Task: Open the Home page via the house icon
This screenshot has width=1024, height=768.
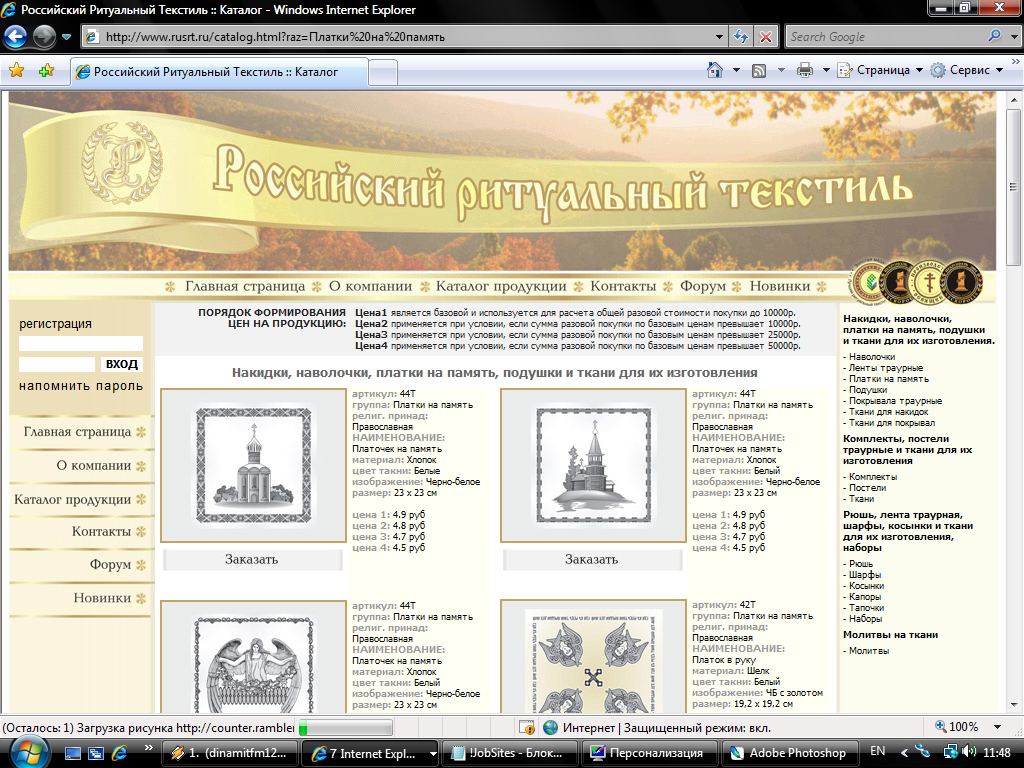Action: click(x=714, y=70)
